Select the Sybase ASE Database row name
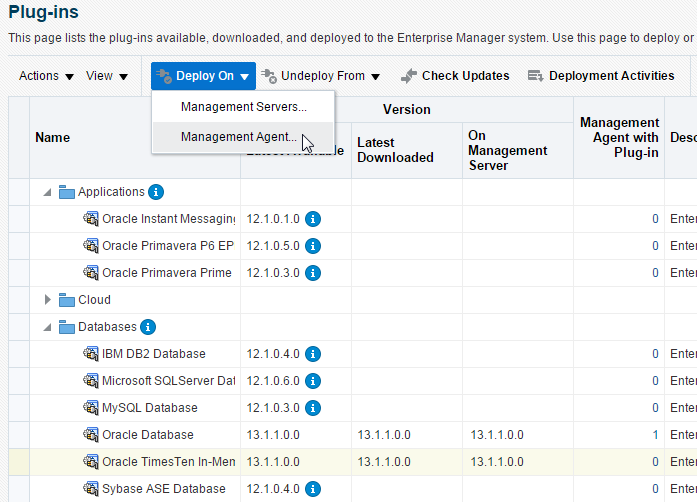 pyautogui.click(x=164, y=489)
